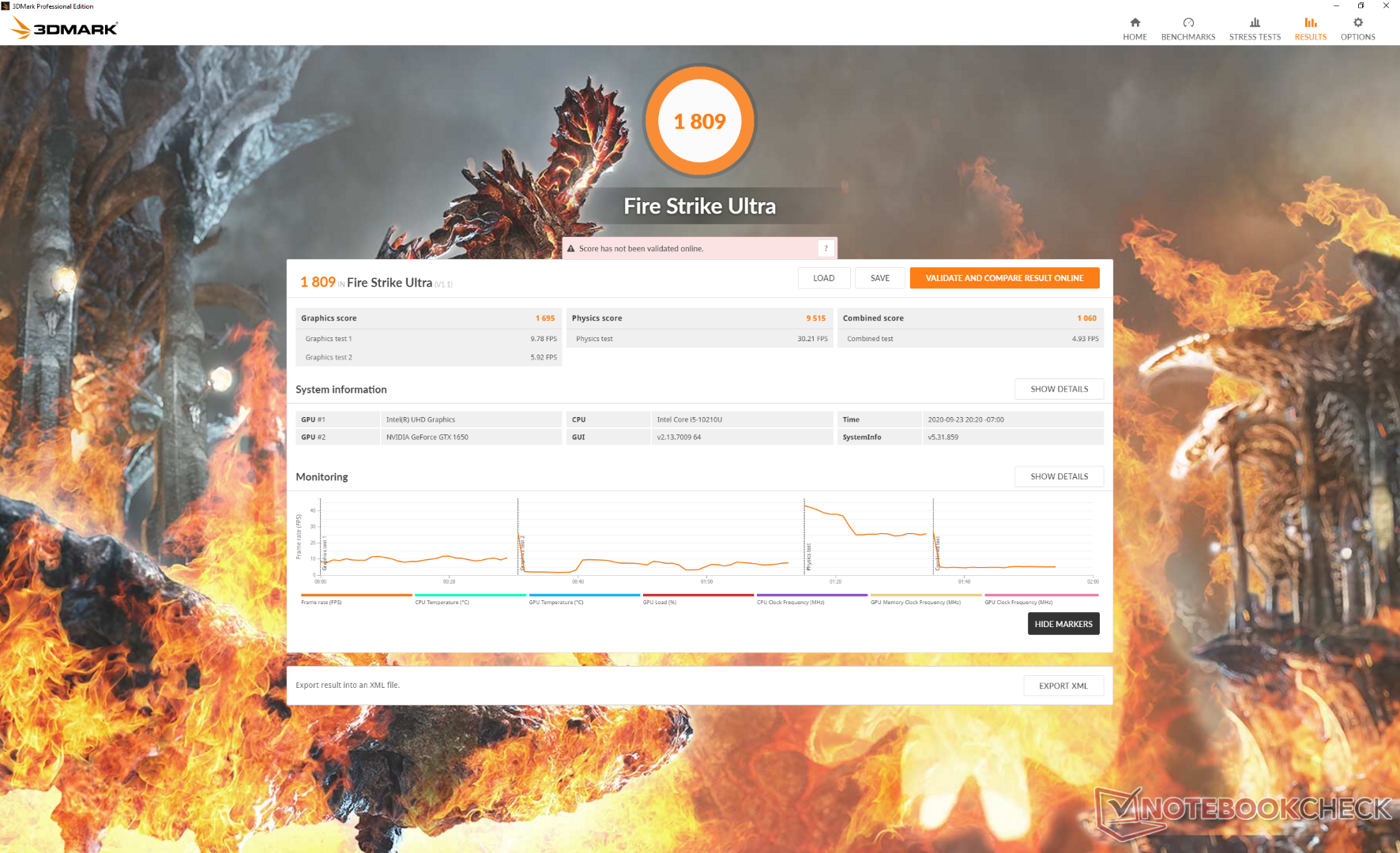Toggle CPU Temperature teal legend
Viewport: 1400px width, 853px height.
coord(470,599)
